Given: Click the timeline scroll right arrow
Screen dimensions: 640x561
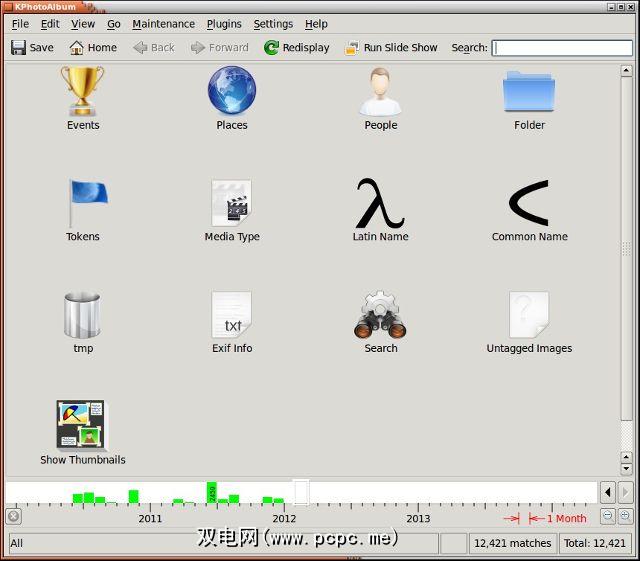Looking at the screenshot, I should point(625,492).
